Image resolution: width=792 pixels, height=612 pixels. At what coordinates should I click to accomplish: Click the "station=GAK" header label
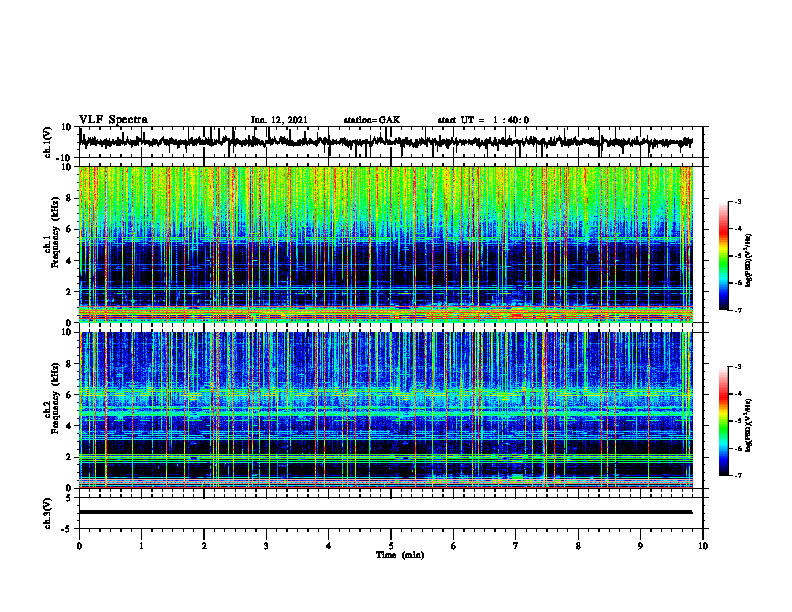click(x=372, y=120)
